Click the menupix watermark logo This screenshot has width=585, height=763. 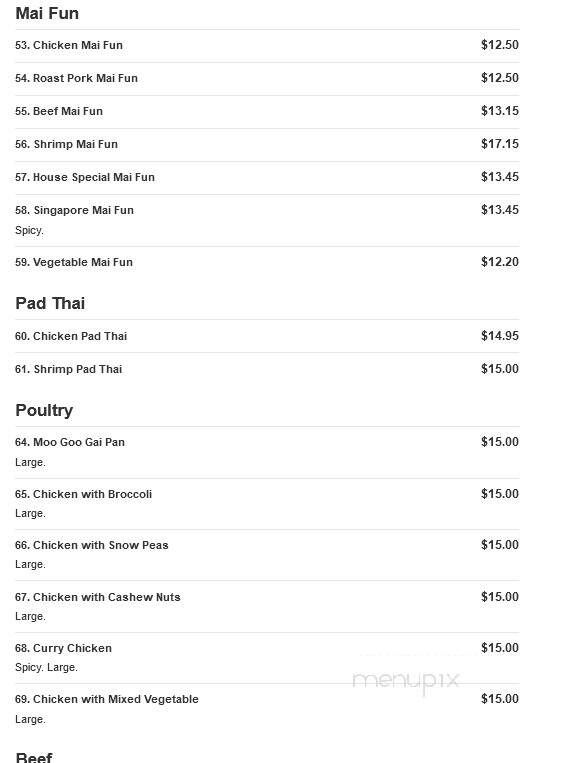coord(406,681)
